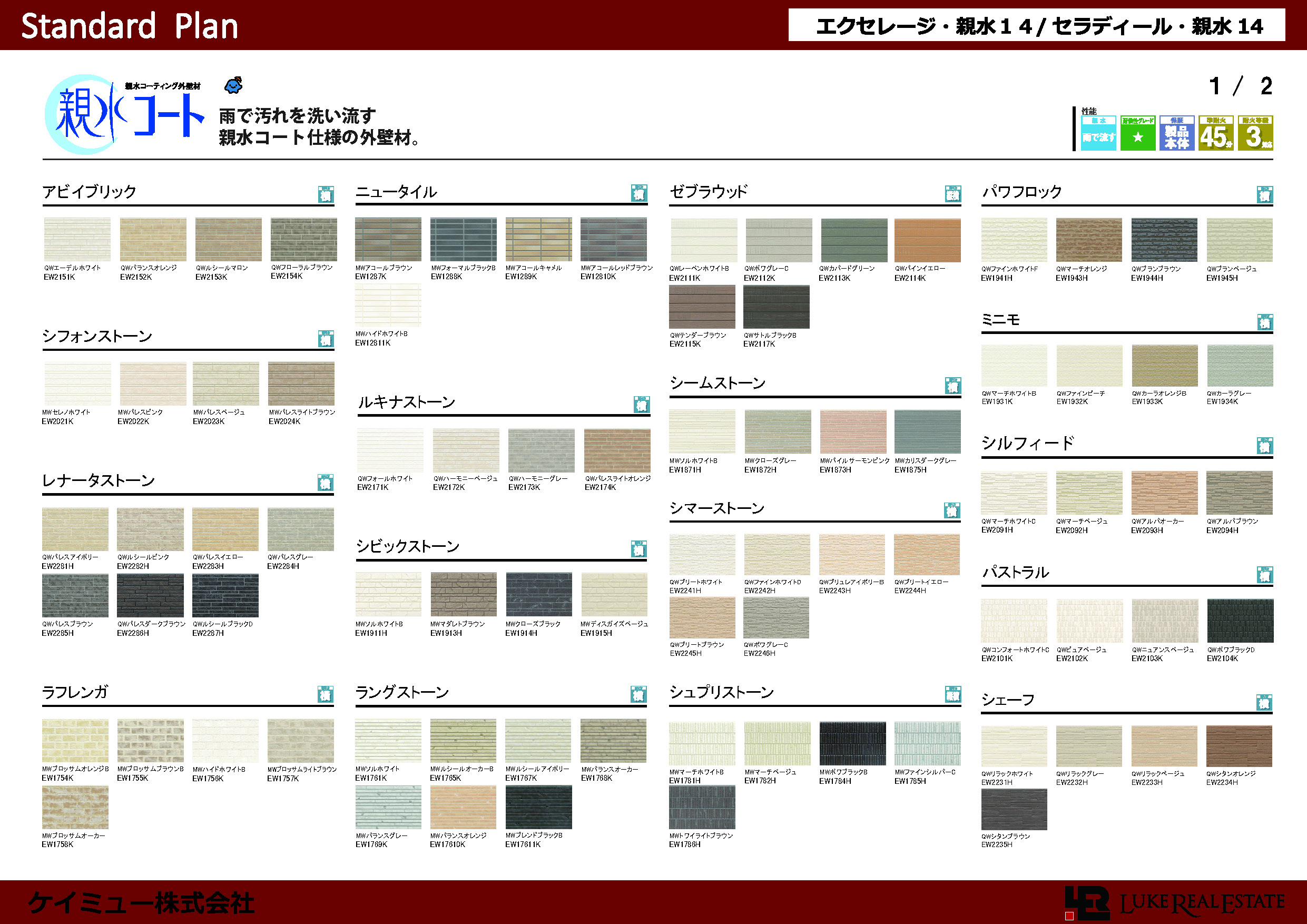Viewport: 1307px width, 924px height.
Task: Click the label MWルシールアイボリー
Action: pos(537,769)
